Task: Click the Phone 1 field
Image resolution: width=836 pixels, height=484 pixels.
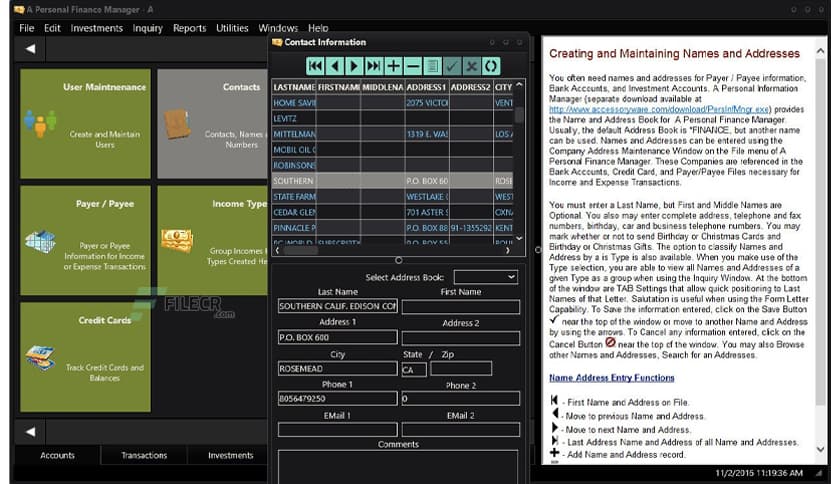Action: click(x=337, y=398)
